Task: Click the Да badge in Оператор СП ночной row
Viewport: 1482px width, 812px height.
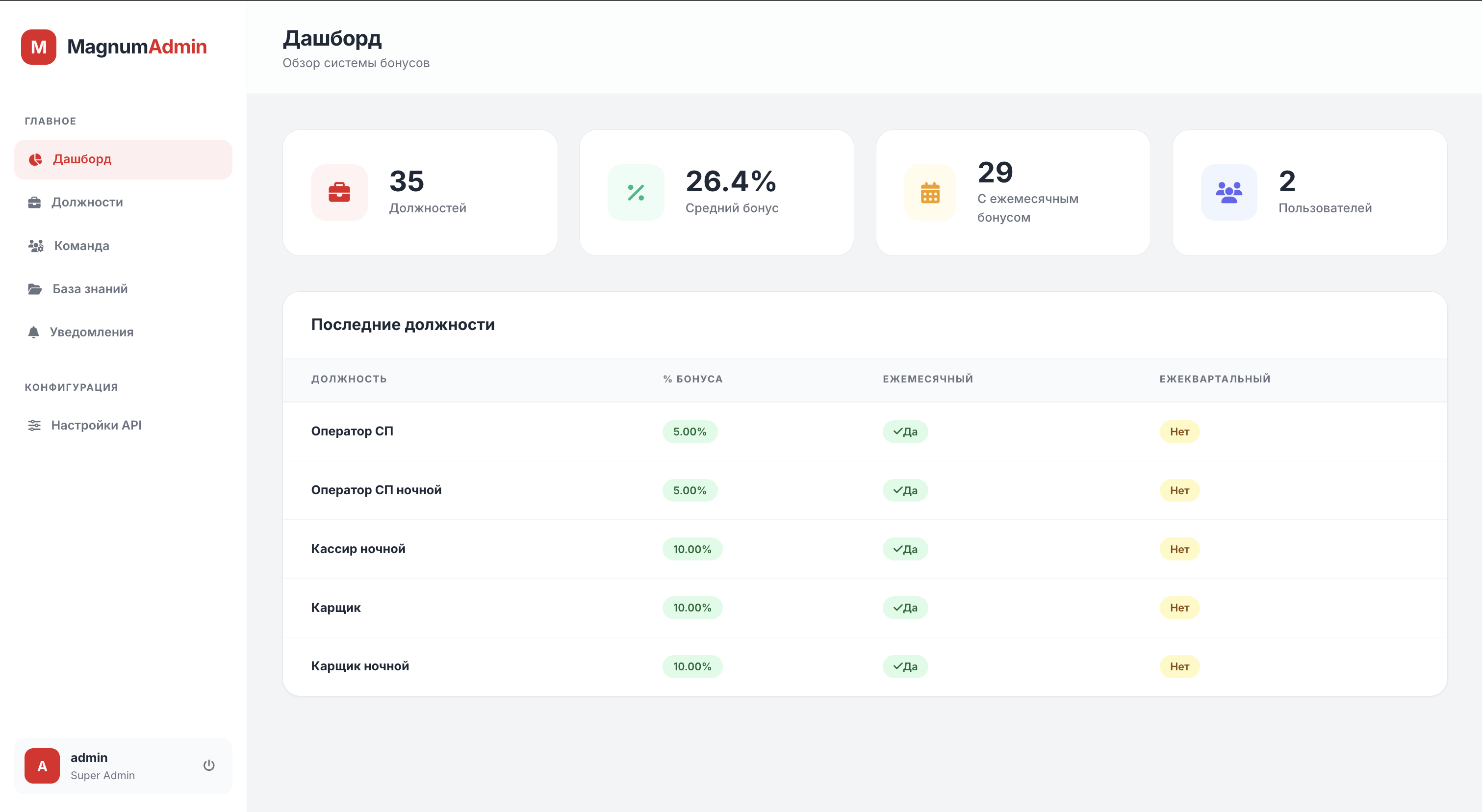Action: pyautogui.click(x=906, y=490)
